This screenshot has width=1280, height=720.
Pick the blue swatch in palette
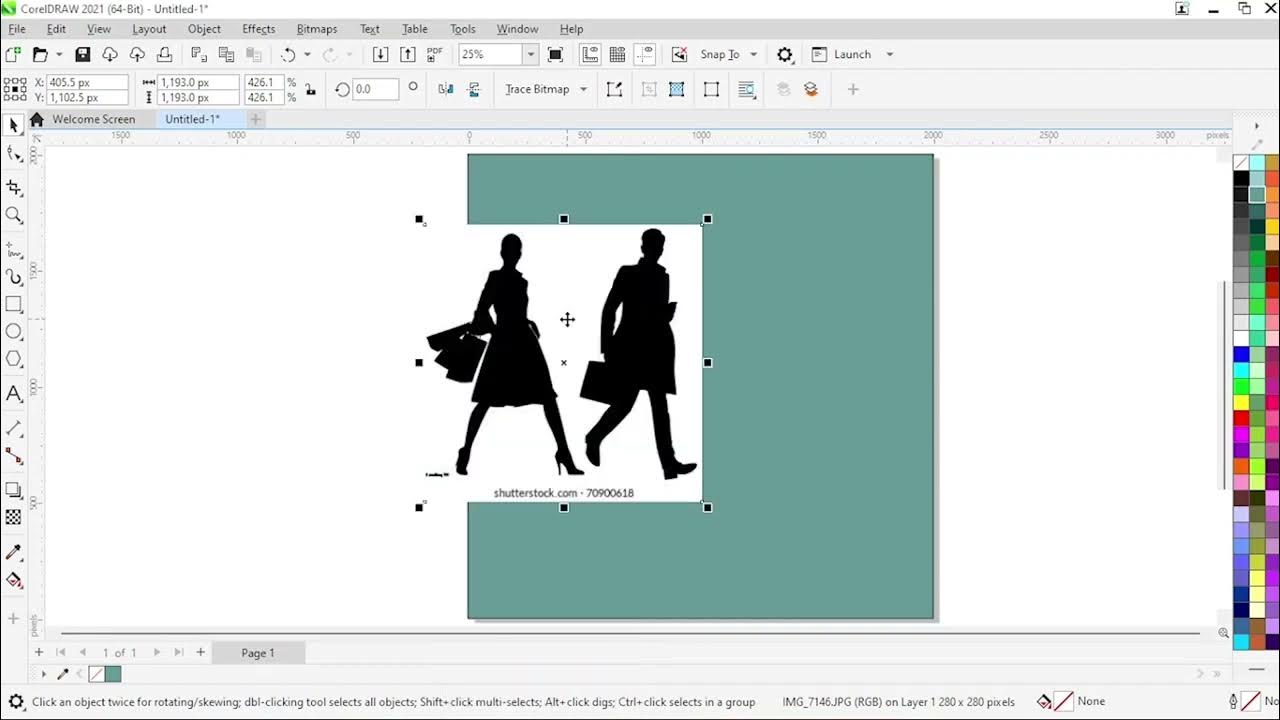tap(1241, 354)
